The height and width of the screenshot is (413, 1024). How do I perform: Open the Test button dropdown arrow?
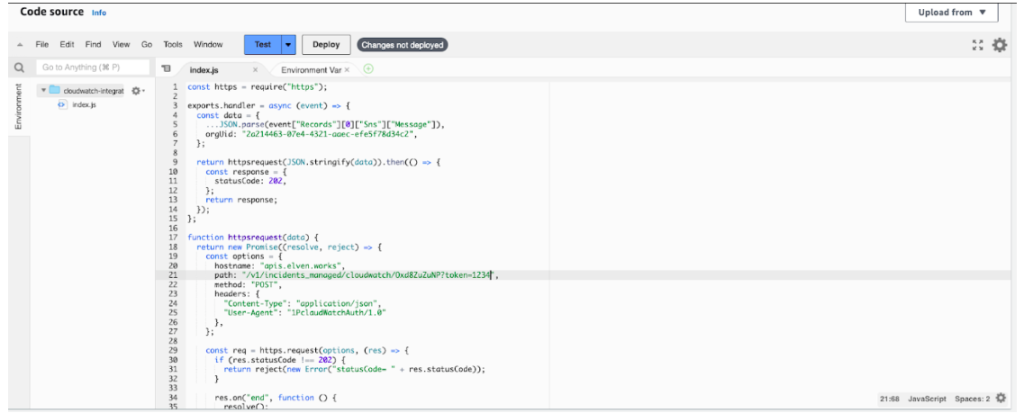point(289,45)
